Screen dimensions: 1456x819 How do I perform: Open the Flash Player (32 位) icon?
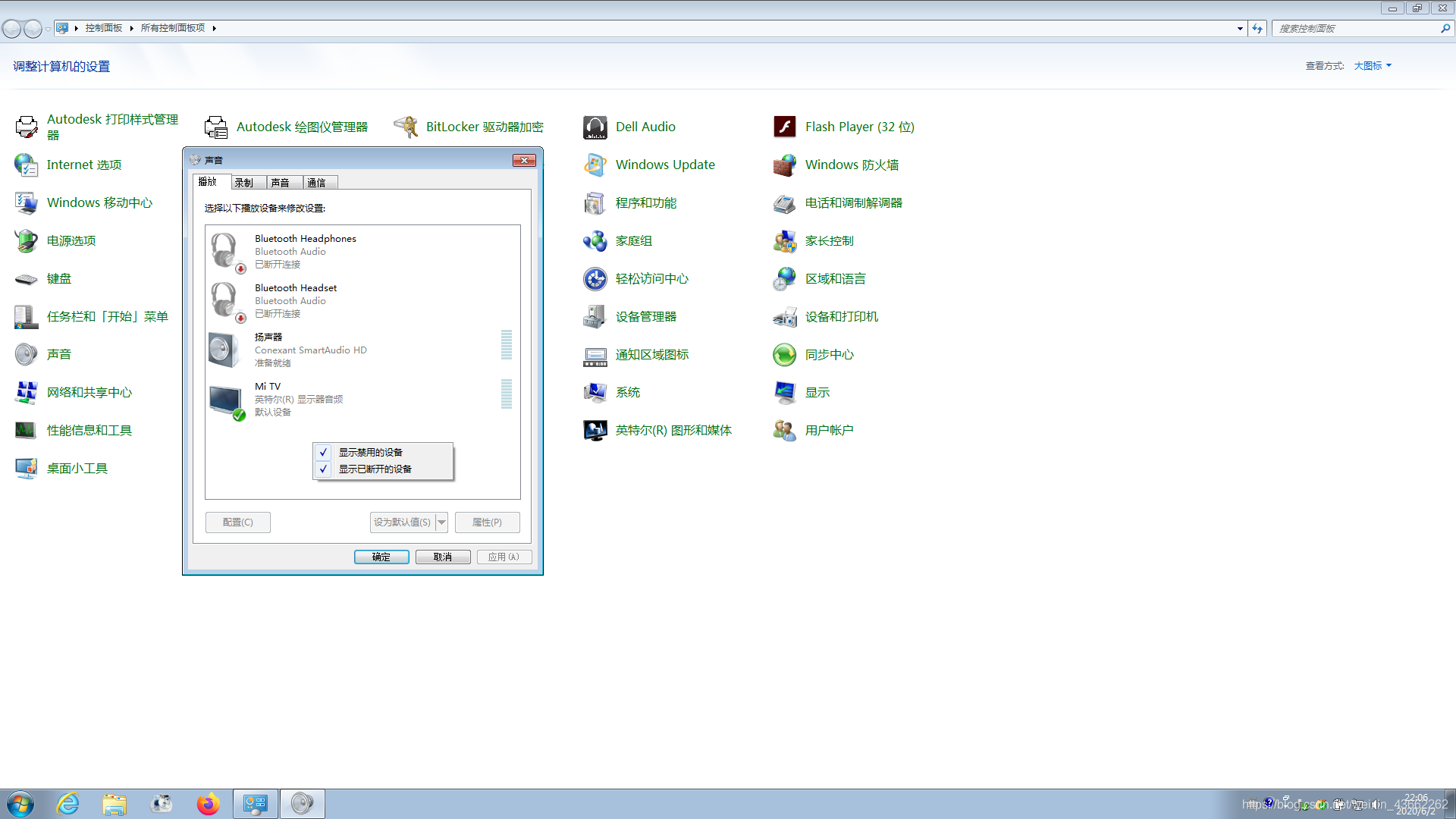(858, 127)
